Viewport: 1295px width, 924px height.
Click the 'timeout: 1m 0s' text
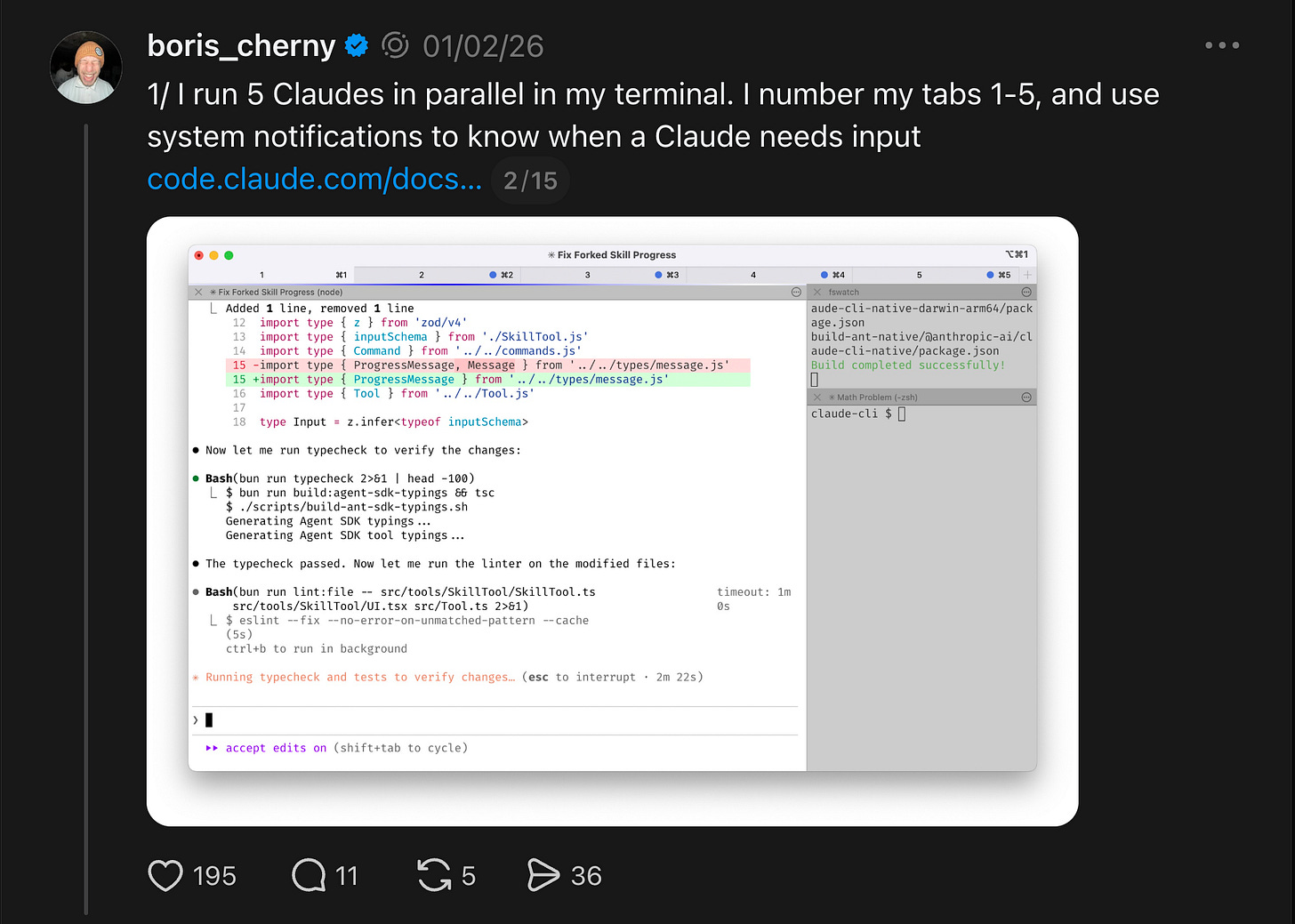pyautogui.click(x=753, y=599)
